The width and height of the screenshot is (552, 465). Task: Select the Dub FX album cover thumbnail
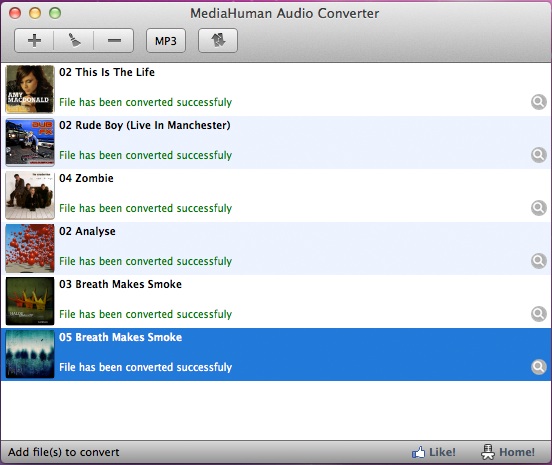click(x=30, y=142)
